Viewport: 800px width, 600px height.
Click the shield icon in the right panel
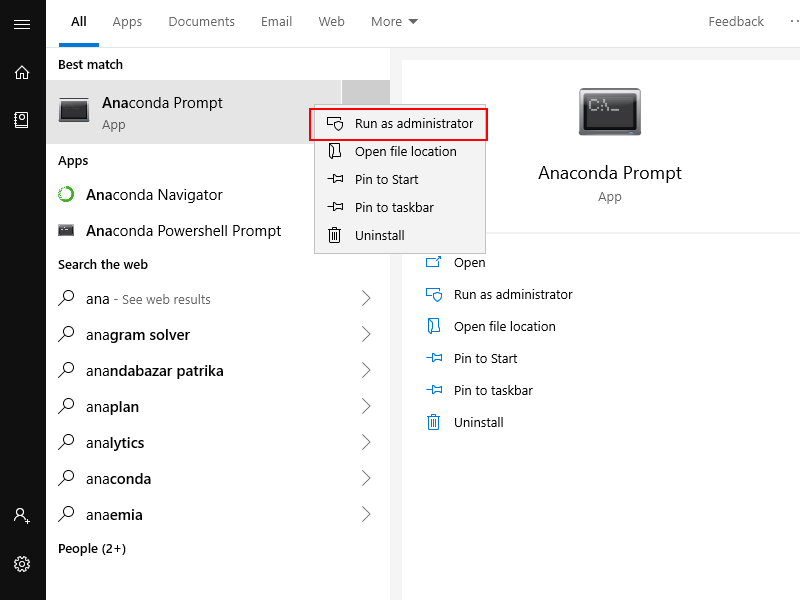click(434, 294)
